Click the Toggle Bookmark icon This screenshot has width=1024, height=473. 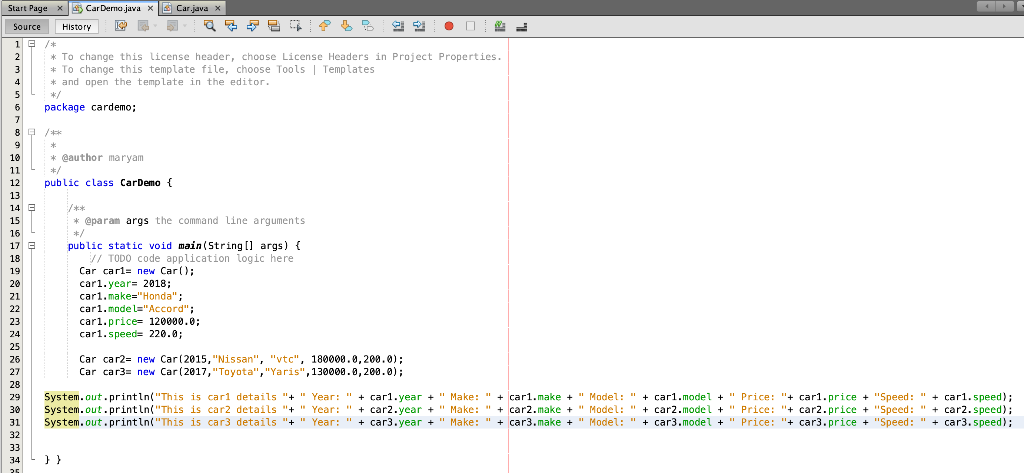click(x=368, y=26)
